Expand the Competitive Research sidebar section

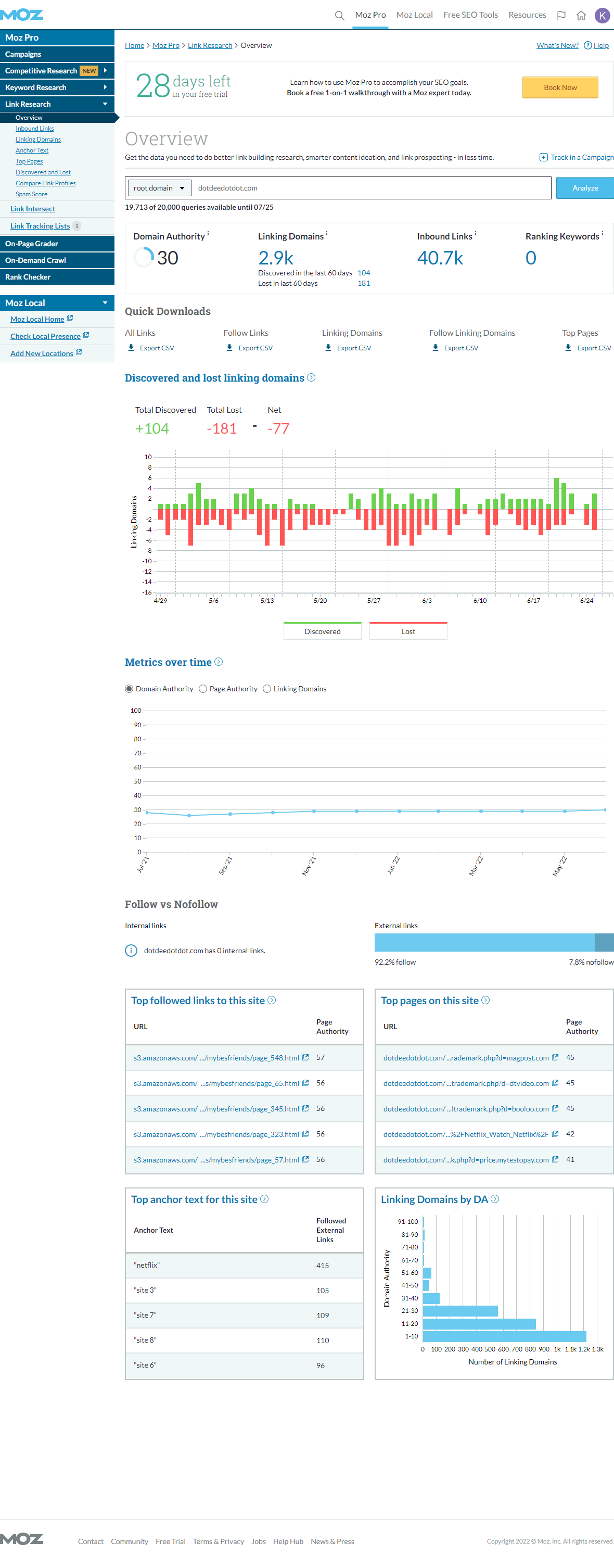click(57, 71)
